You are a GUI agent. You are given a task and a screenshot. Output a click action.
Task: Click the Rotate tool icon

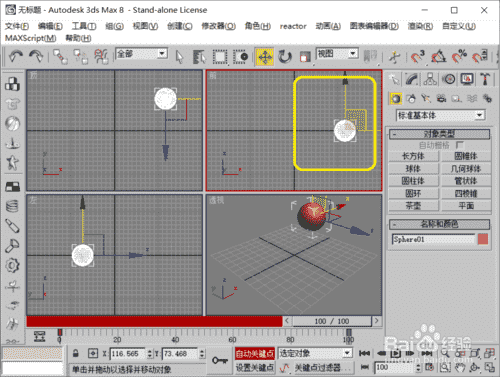(x=284, y=57)
